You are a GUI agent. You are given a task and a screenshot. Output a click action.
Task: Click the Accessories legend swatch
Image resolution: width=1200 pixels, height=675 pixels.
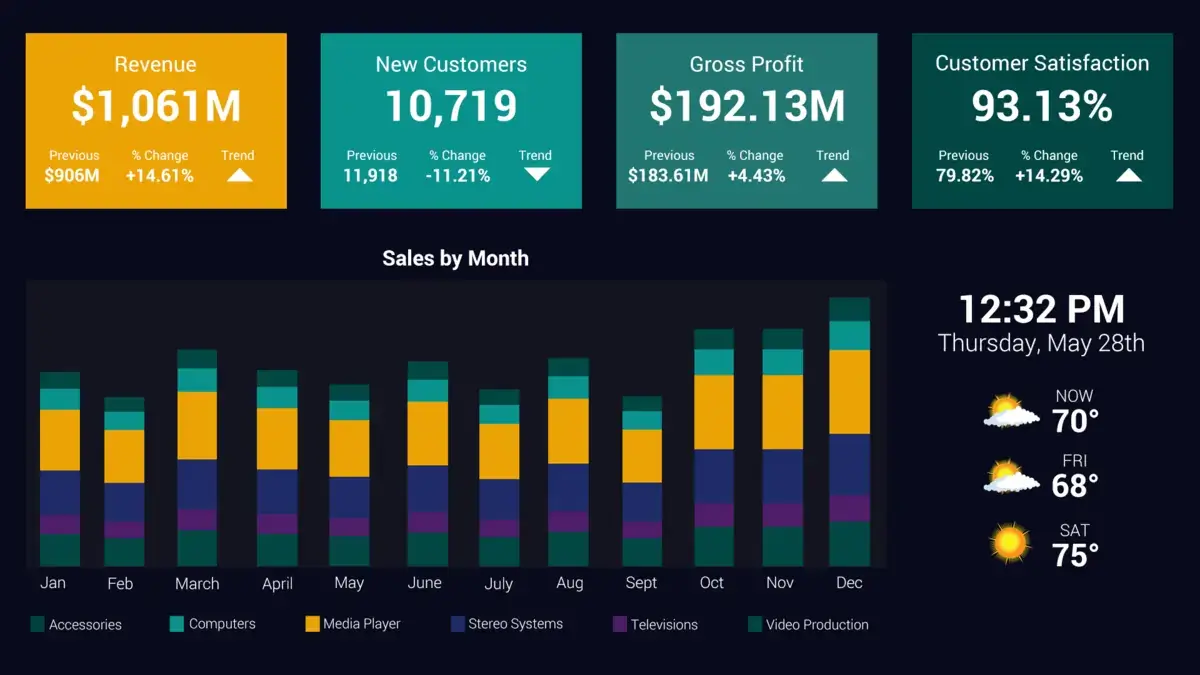coord(38,624)
